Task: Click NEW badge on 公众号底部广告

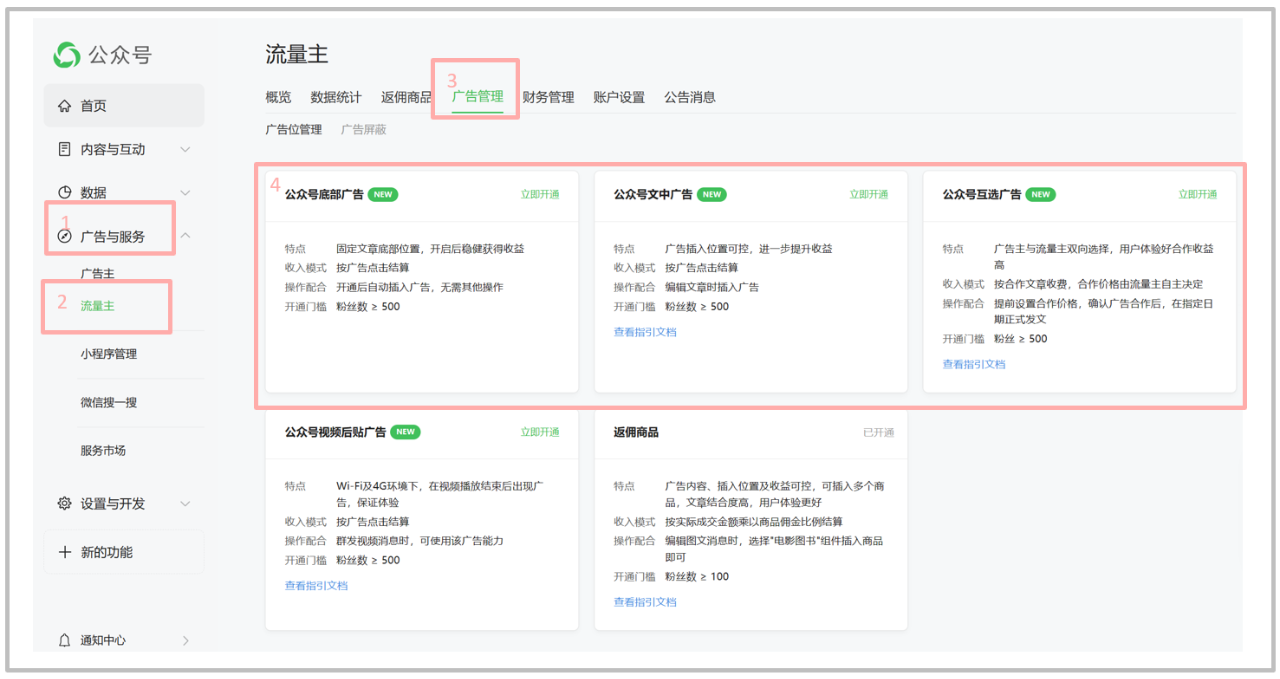Action: pos(383,195)
